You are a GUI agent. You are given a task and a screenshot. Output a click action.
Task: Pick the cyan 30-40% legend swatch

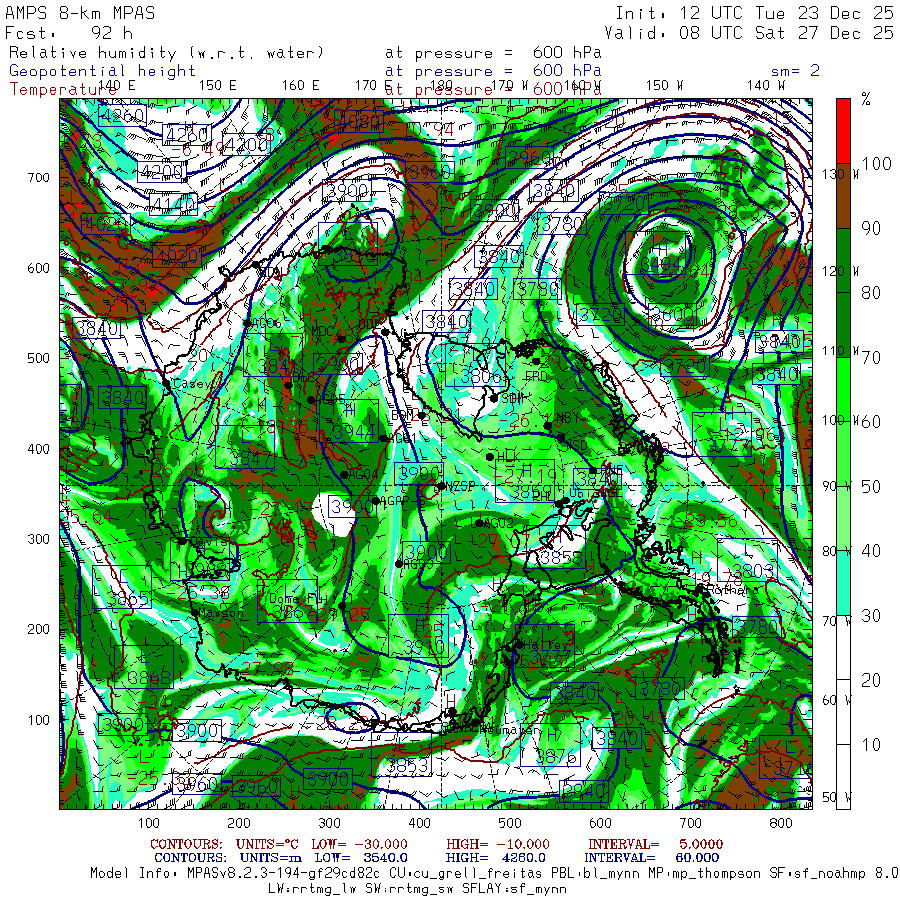(x=844, y=582)
